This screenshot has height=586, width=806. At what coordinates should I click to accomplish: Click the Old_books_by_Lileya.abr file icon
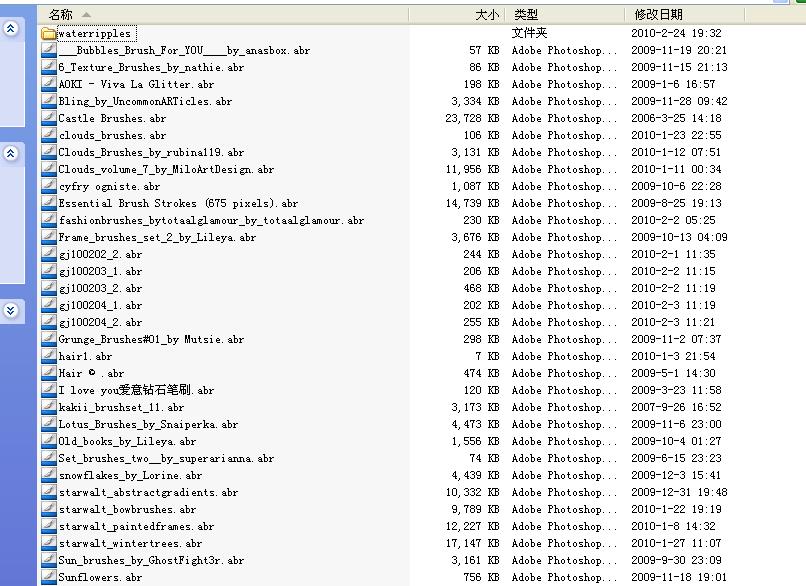click(x=49, y=441)
